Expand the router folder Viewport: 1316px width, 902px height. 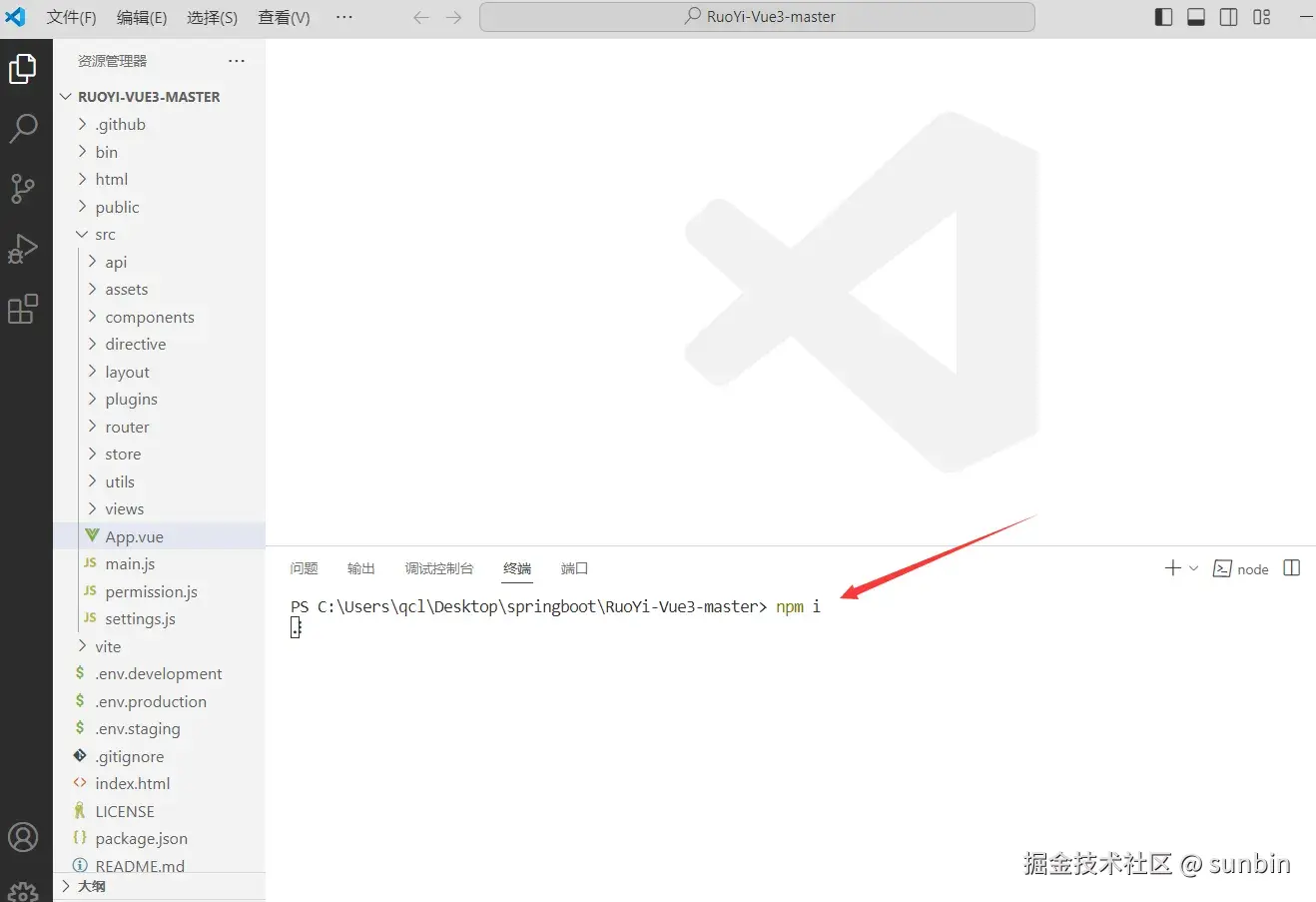pyautogui.click(x=160, y=427)
